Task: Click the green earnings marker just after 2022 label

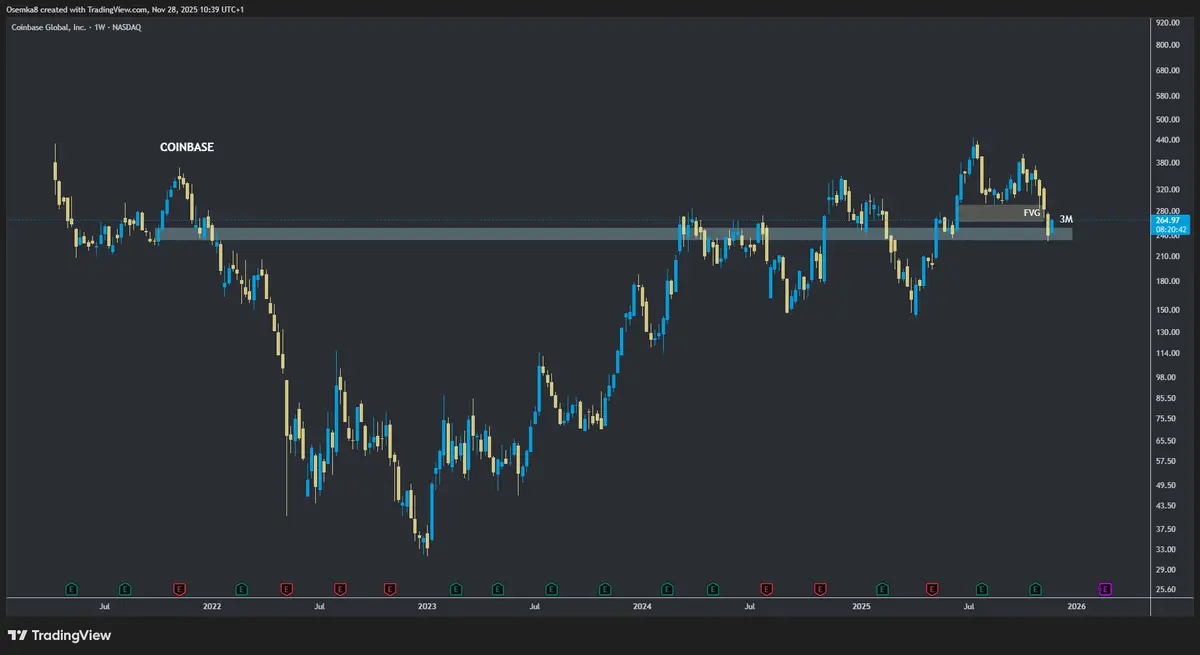Action: point(241,589)
